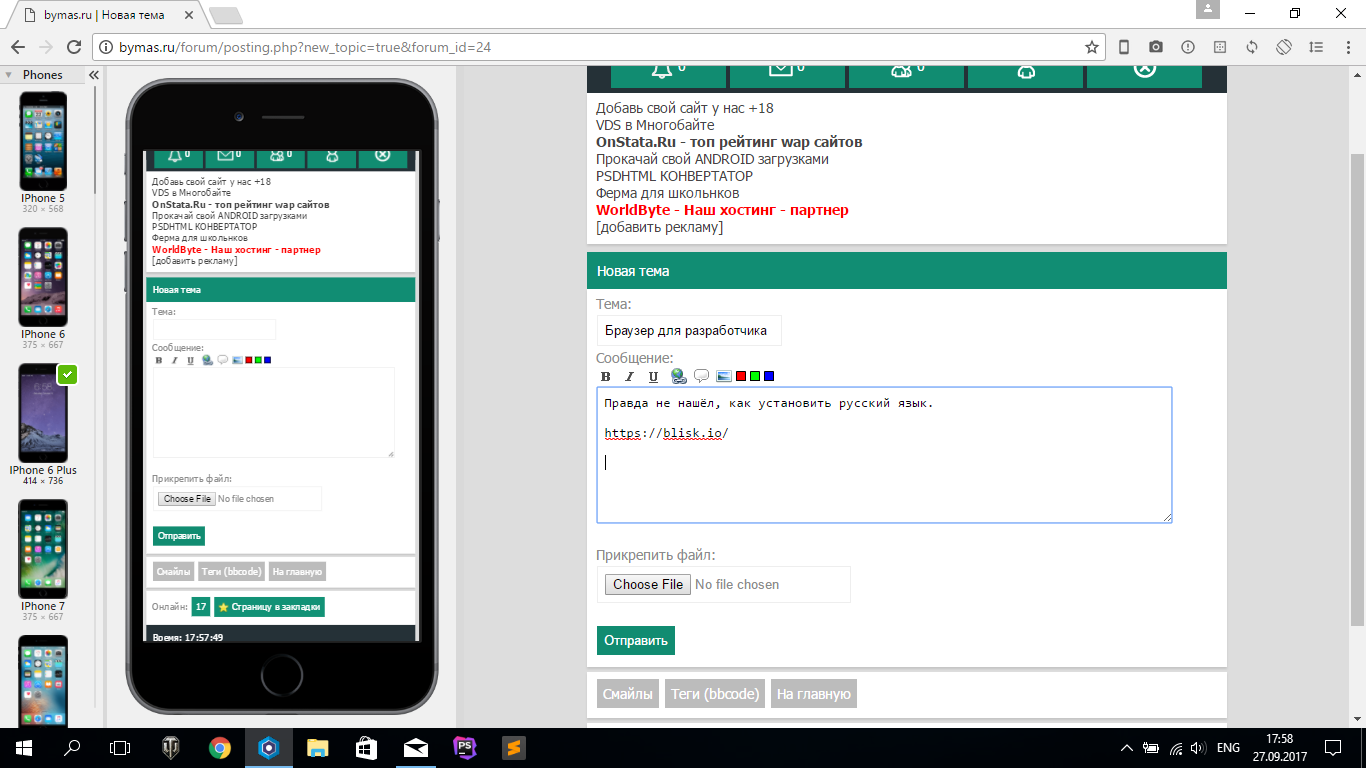Toggle underline formatting in the message editor
Image resolution: width=1366 pixels, height=768 pixels.
point(653,377)
